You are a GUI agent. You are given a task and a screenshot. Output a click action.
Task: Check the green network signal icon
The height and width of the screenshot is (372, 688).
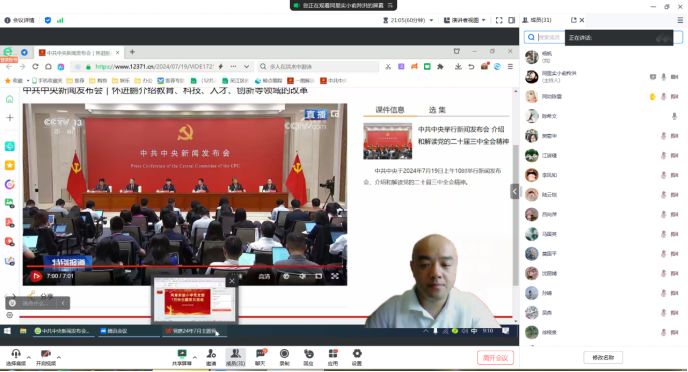pyautogui.click(x=60, y=20)
